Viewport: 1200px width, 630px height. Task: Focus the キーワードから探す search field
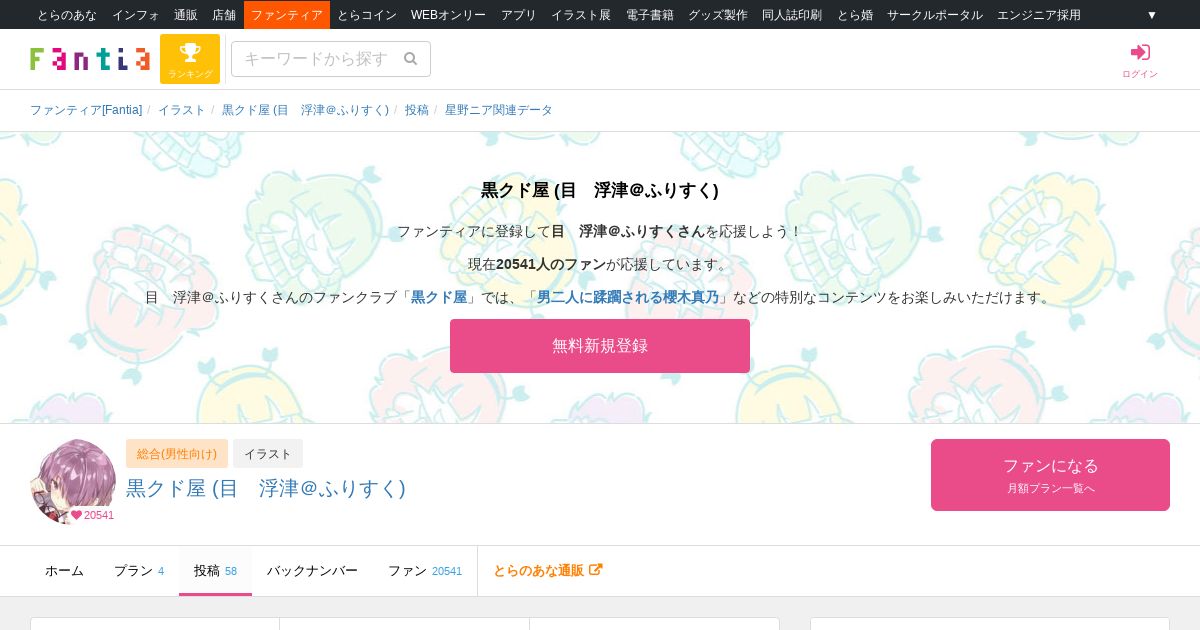click(x=331, y=59)
